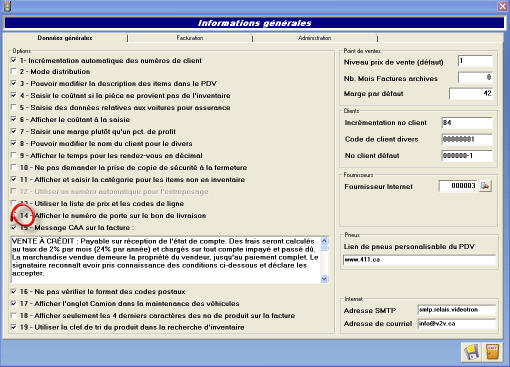Toggle option 1 automatic client number incrementation
Viewport: 510px width, 367px height.
[14, 60]
